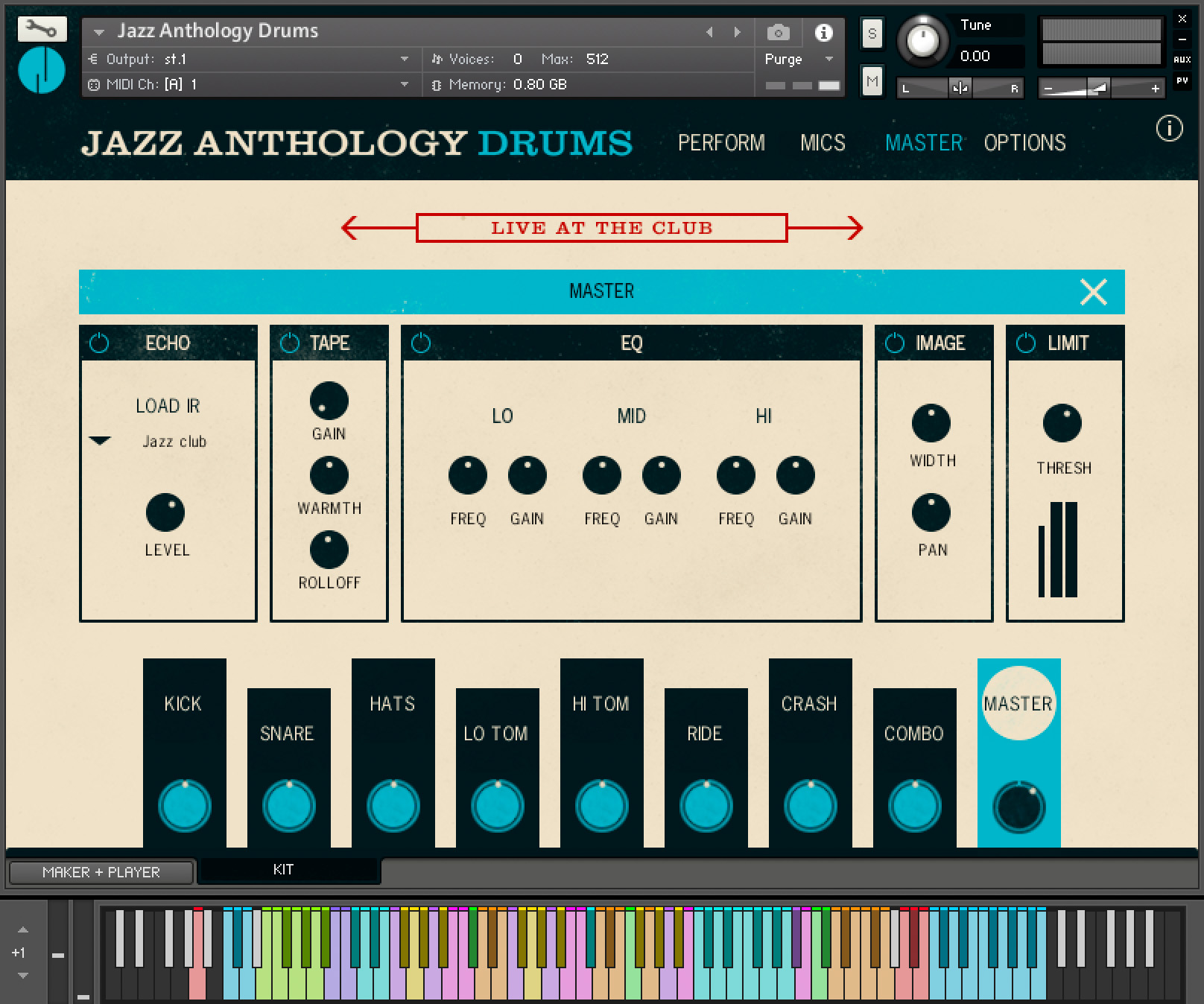Screen dimensions: 1204x1004
Task: Click the snapshot camera icon
Action: click(779, 32)
